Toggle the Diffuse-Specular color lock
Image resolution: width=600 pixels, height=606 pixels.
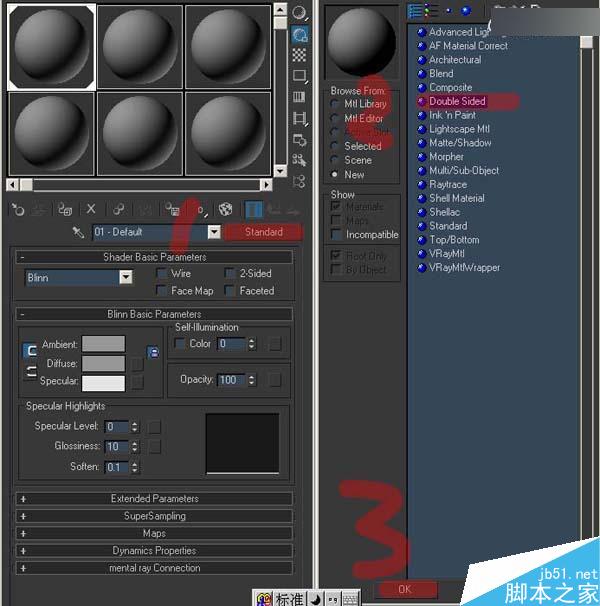31,372
